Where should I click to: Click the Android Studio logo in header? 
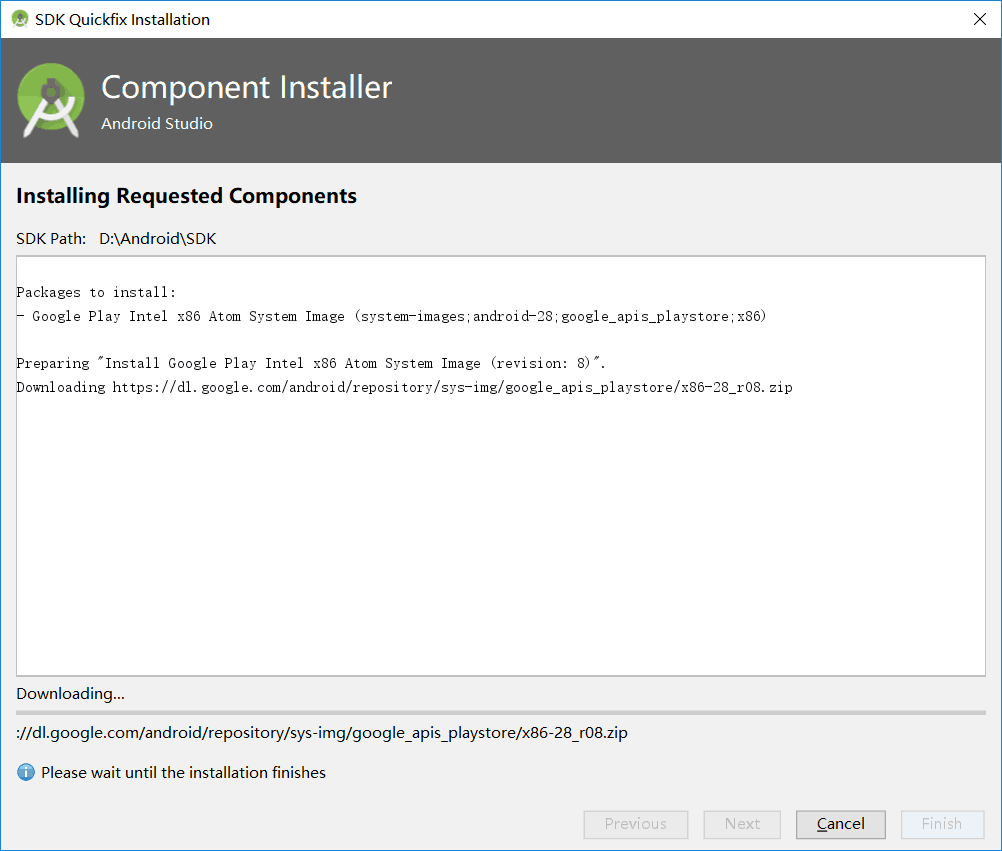50,100
